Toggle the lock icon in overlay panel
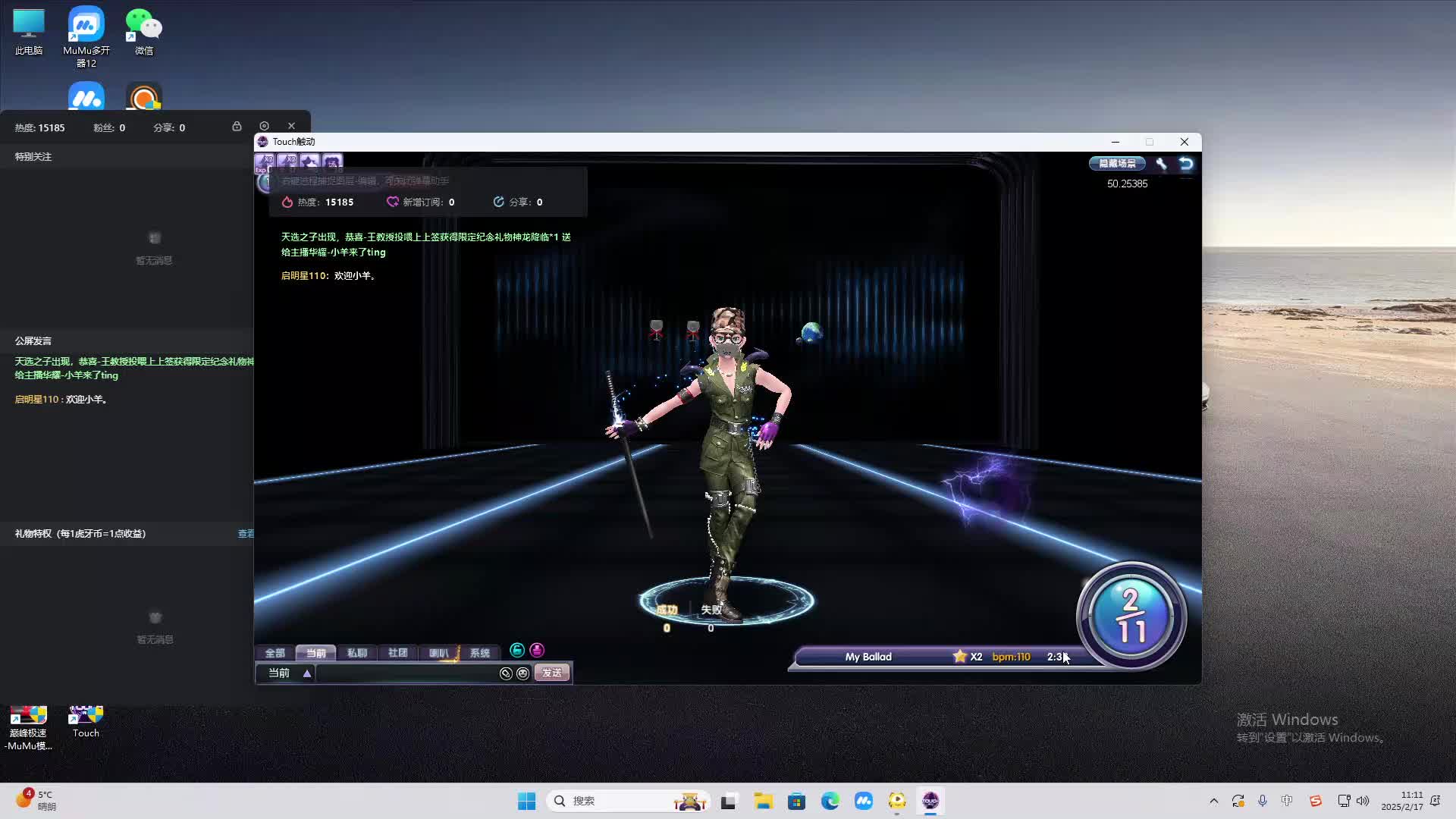Image resolution: width=1456 pixels, height=819 pixels. click(x=237, y=126)
